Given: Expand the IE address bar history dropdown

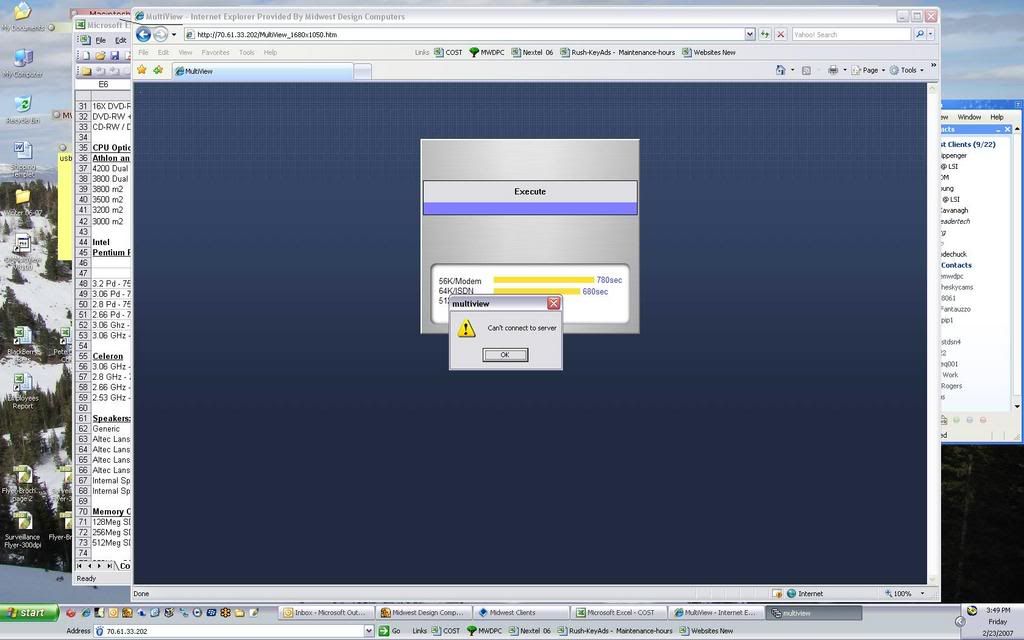Looking at the screenshot, I should pos(750,35).
